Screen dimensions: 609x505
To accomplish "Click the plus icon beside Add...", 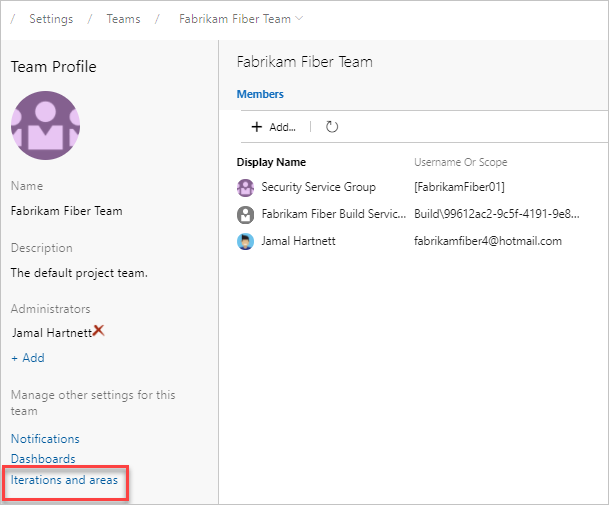I will [256, 127].
